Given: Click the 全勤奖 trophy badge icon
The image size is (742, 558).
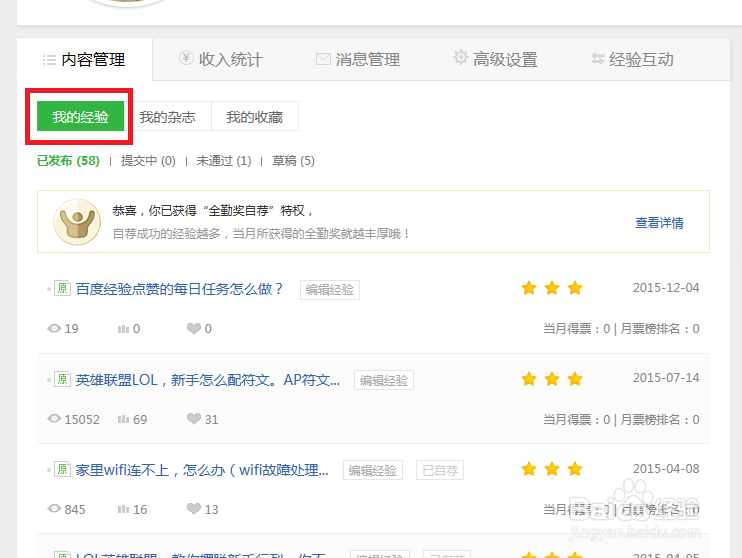Looking at the screenshot, I should (77, 221).
